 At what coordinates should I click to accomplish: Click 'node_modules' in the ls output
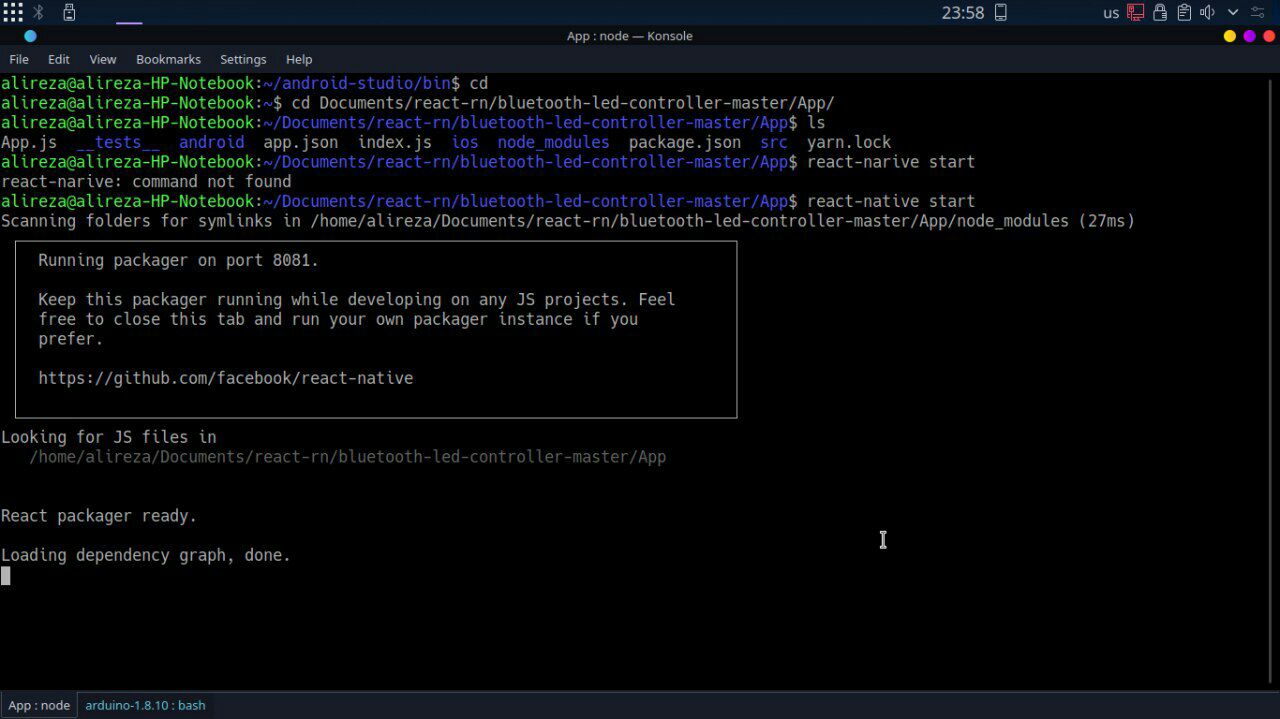(x=553, y=142)
